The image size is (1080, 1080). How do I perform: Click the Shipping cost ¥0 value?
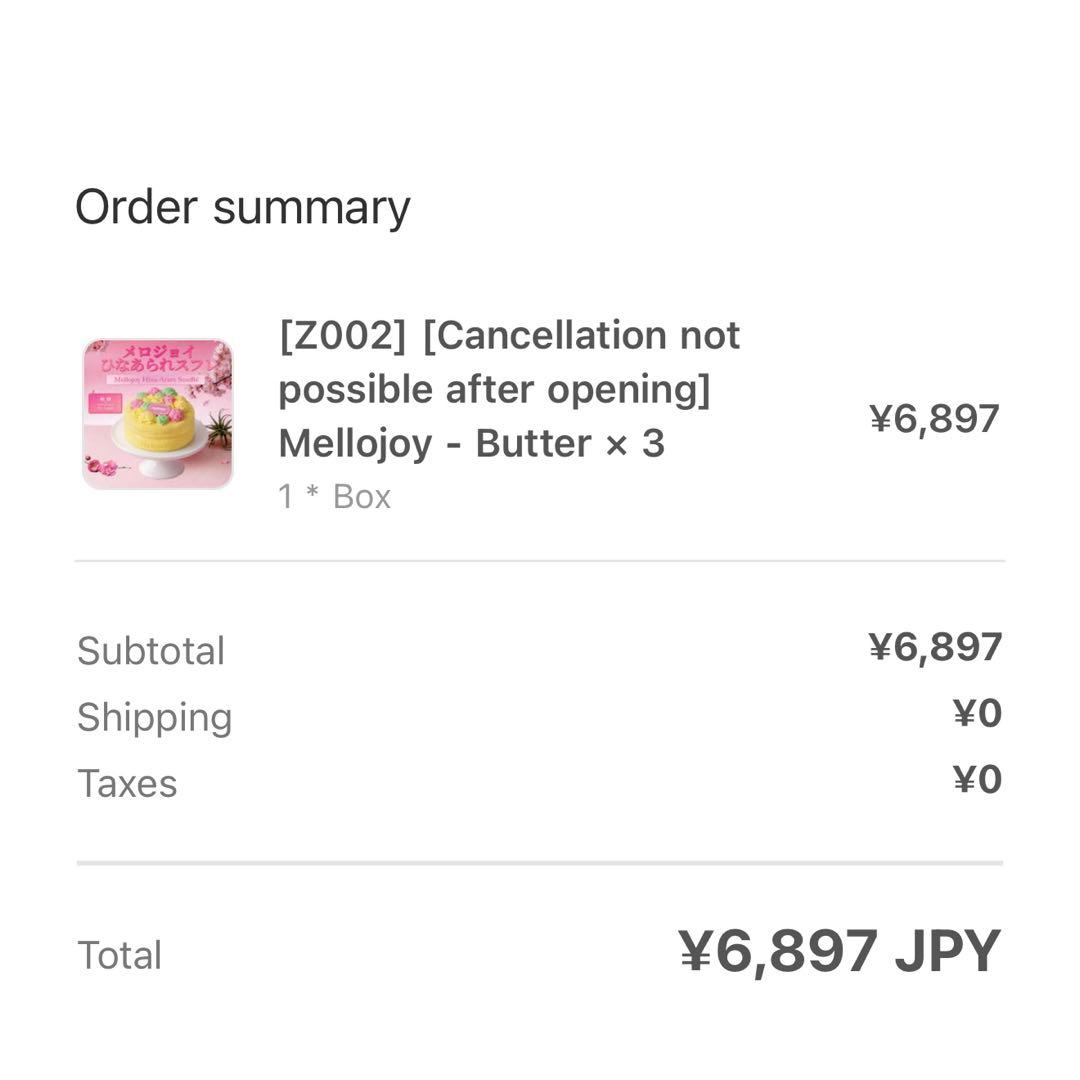[976, 714]
